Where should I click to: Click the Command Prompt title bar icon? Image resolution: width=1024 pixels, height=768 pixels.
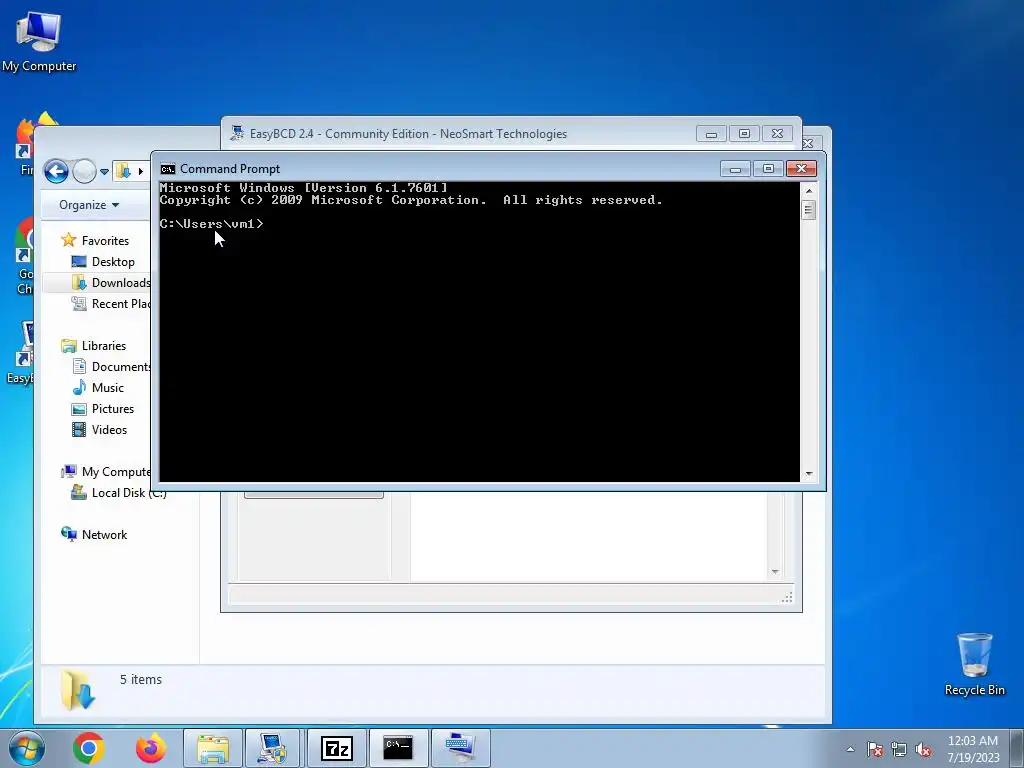(168, 169)
